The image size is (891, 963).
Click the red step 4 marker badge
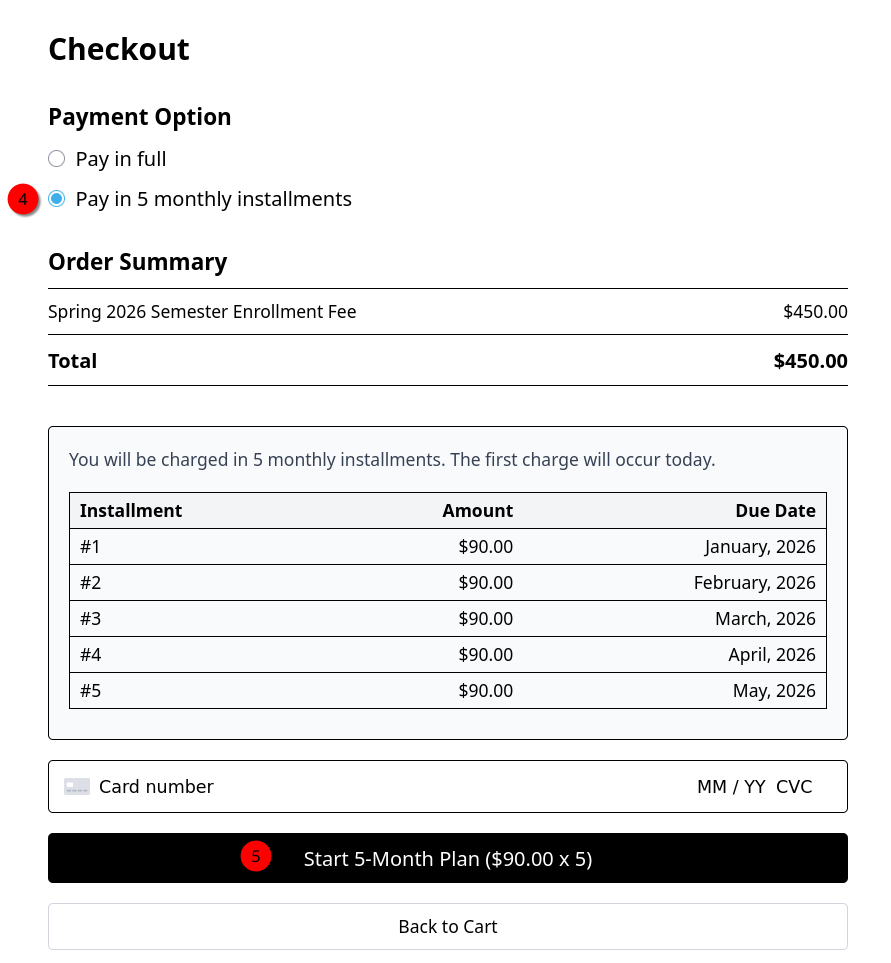23,199
